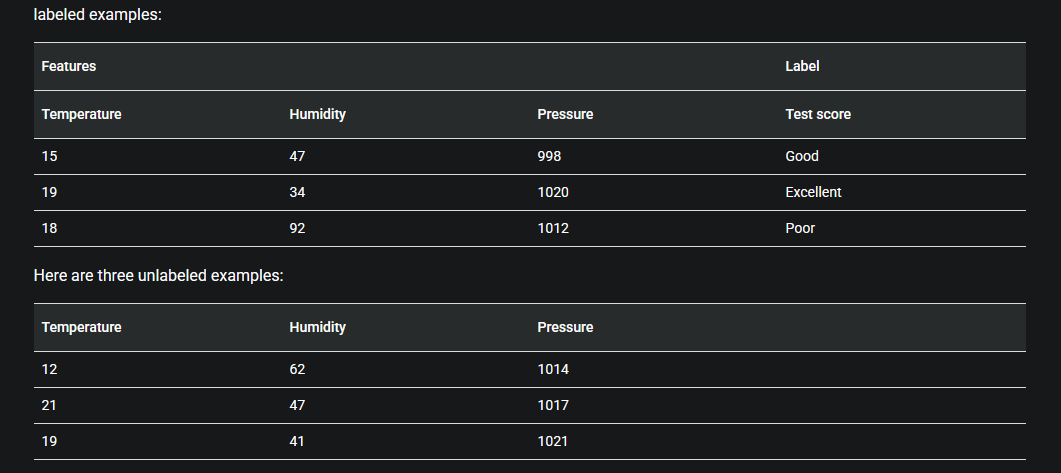Click pressure value 1021
The width and height of the screenshot is (1061, 473).
point(654,441)
